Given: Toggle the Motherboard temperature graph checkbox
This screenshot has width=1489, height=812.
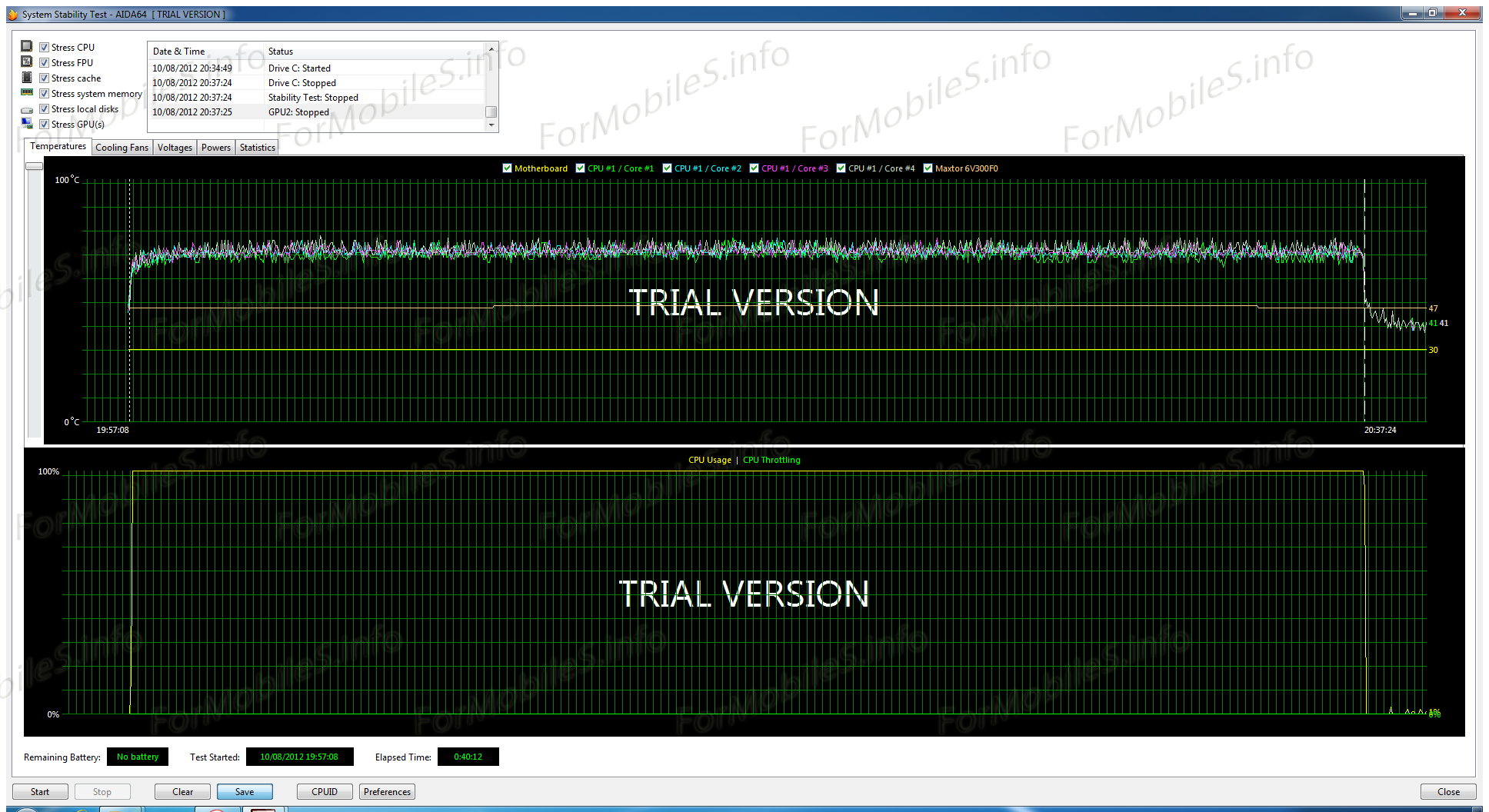Looking at the screenshot, I should pos(507,168).
